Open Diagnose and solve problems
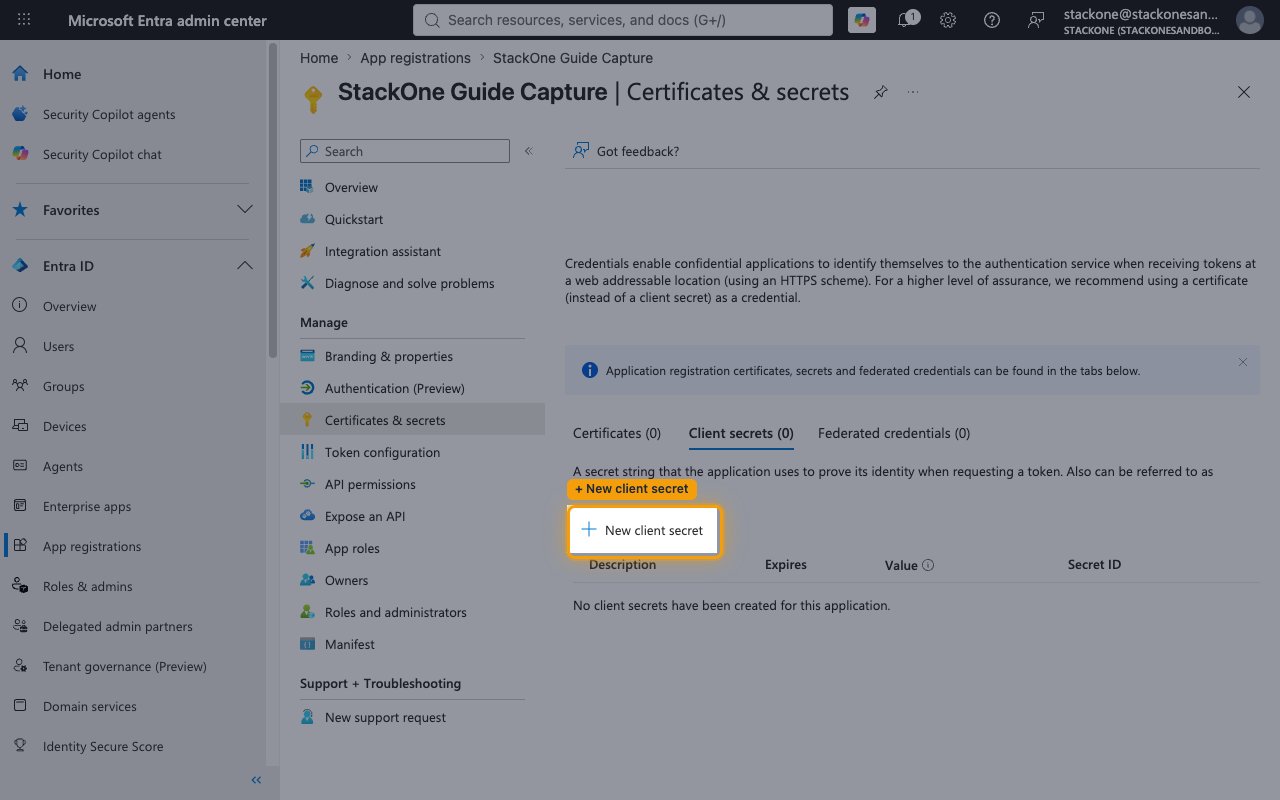Viewport: 1280px width, 800px height. pos(412,283)
